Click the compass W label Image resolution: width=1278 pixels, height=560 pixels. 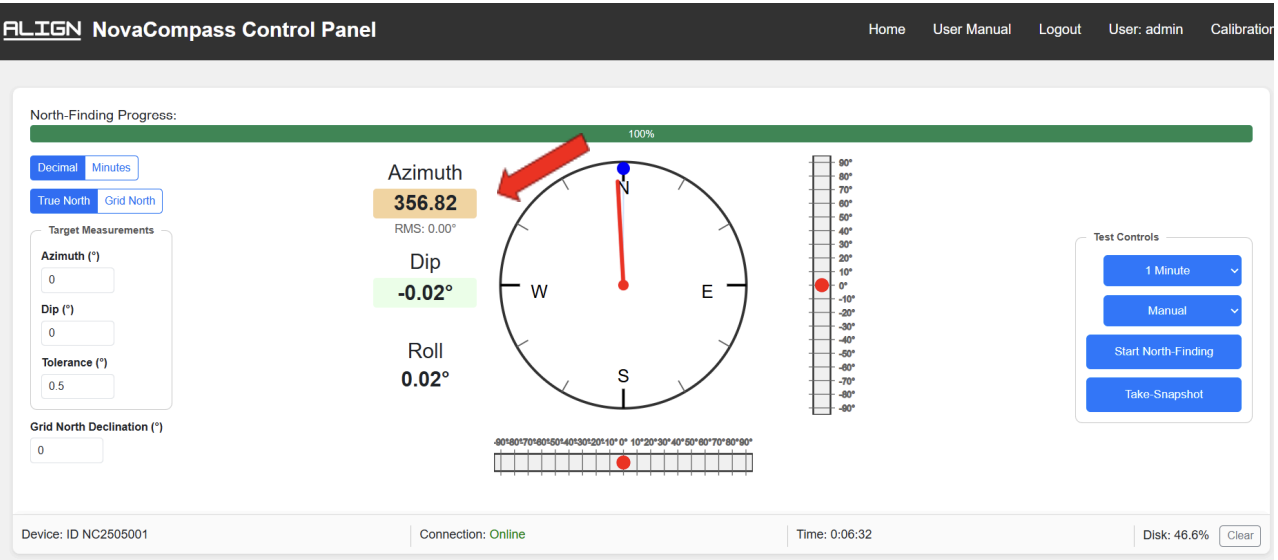pyautogui.click(x=539, y=292)
